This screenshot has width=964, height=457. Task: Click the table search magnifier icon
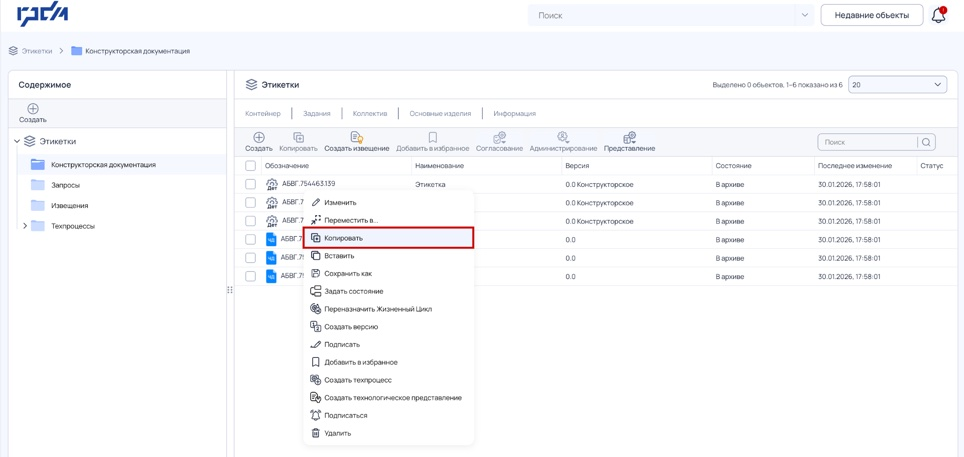[926, 142]
